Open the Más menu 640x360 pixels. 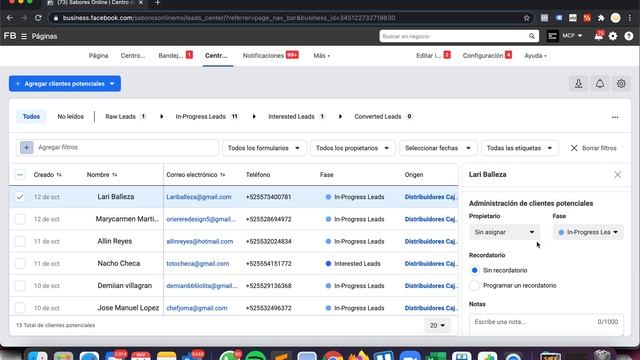click(322, 56)
